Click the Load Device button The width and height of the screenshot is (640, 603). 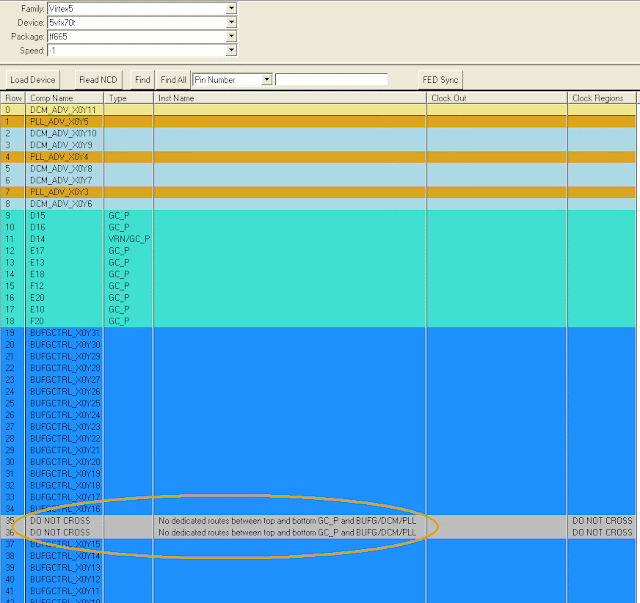(33, 80)
